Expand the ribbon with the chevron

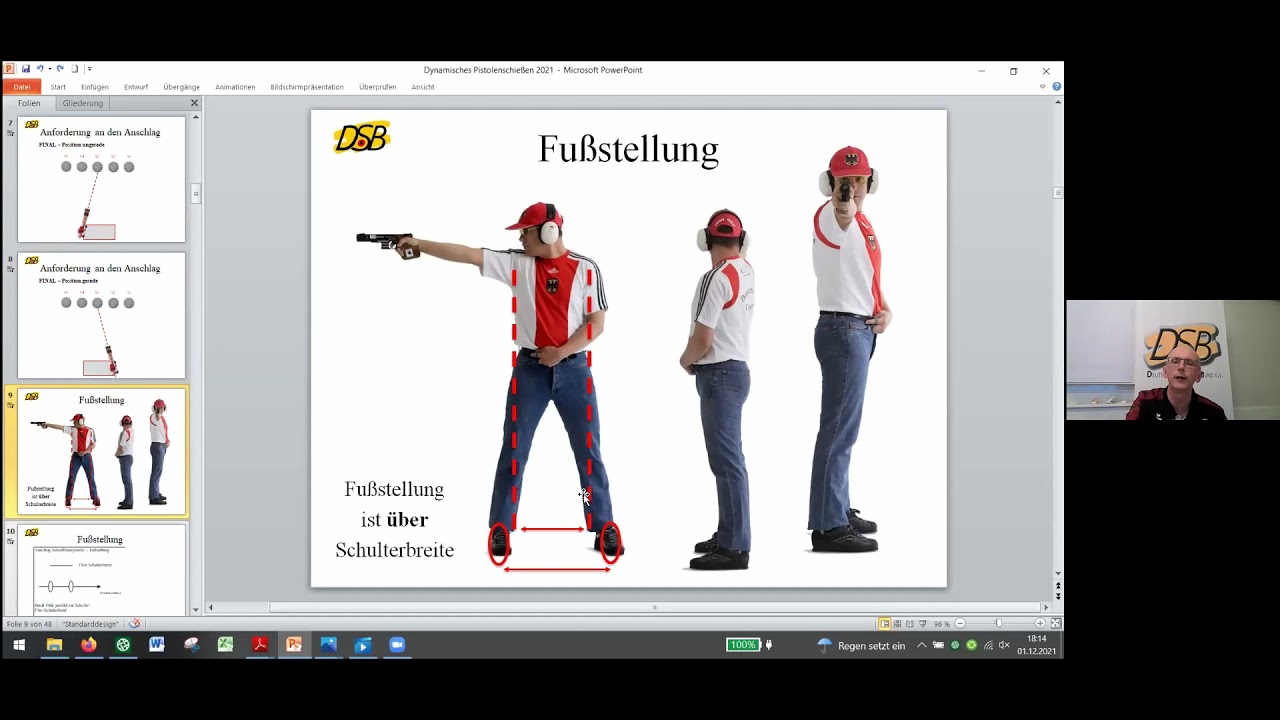[1042, 87]
